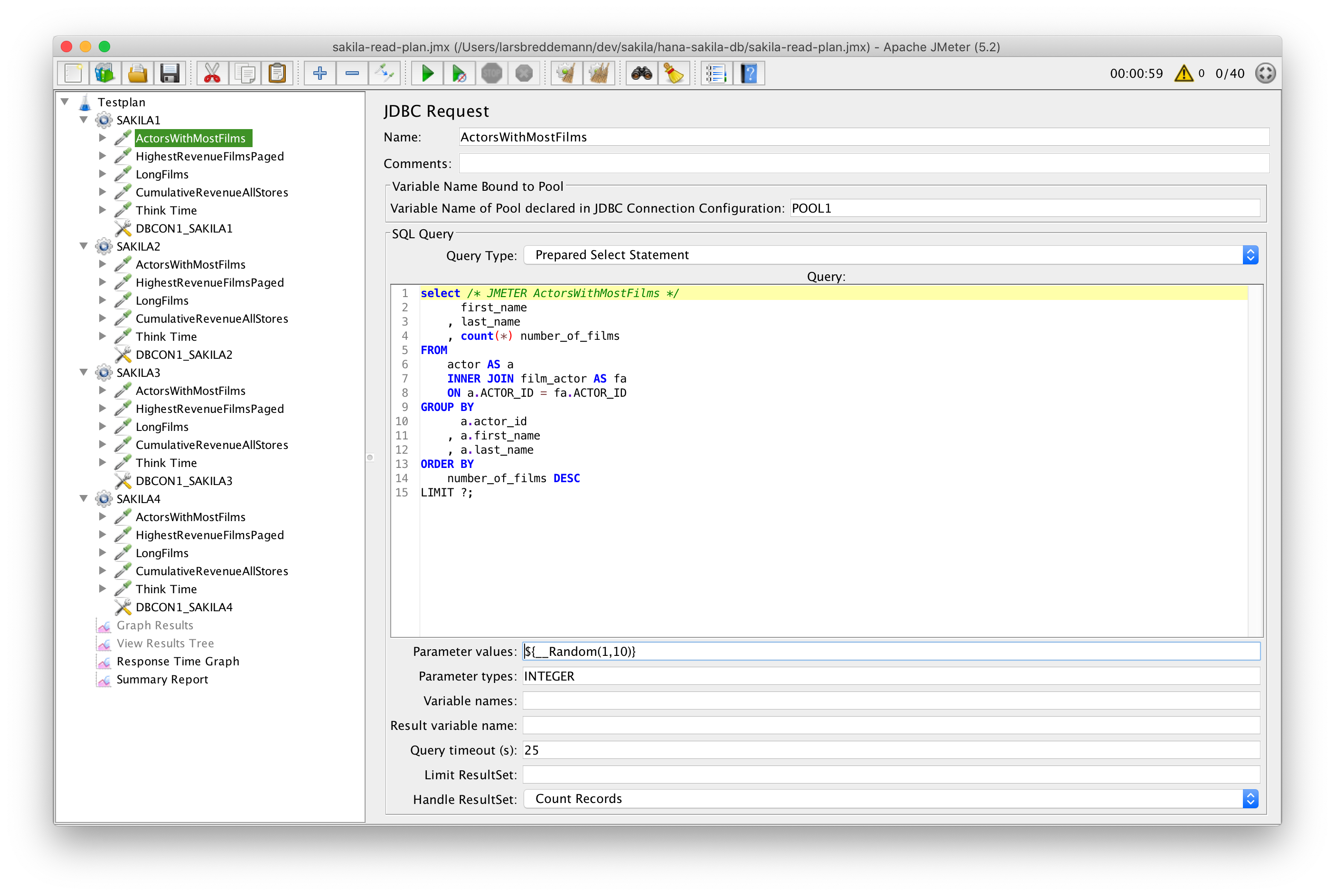1335x896 pixels.
Task: Click the Comments input field
Action: point(864,163)
